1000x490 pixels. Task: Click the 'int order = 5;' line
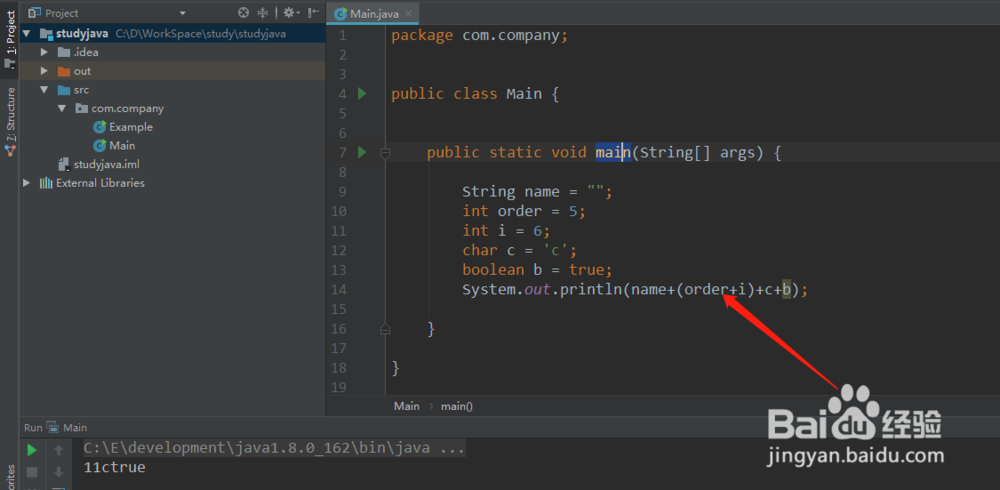click(524, 211)
